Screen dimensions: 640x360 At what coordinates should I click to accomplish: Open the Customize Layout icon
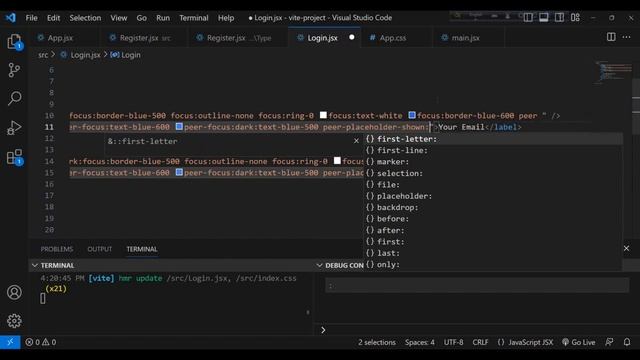575,17
